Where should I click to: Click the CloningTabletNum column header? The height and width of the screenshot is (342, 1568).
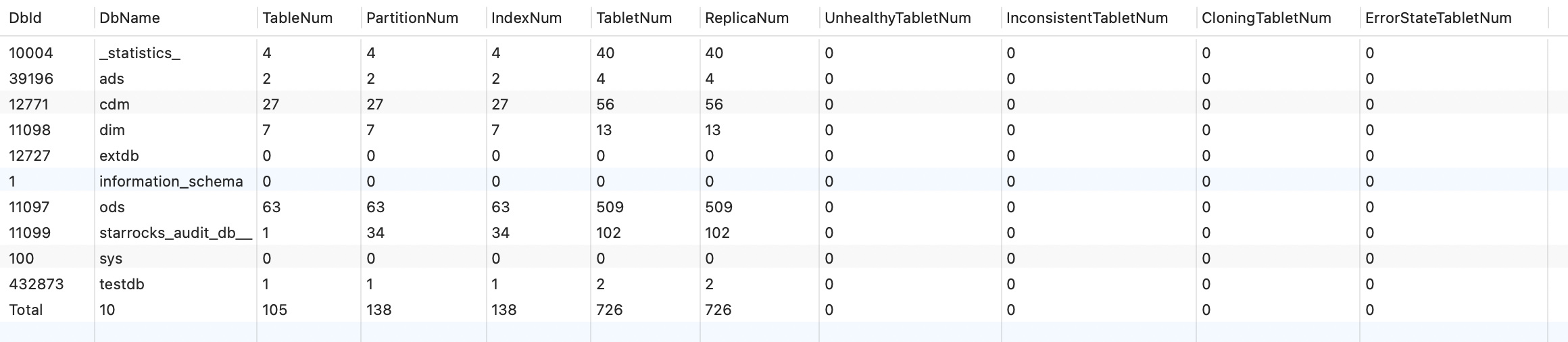pyautogui.click(x=1267, y=18)
